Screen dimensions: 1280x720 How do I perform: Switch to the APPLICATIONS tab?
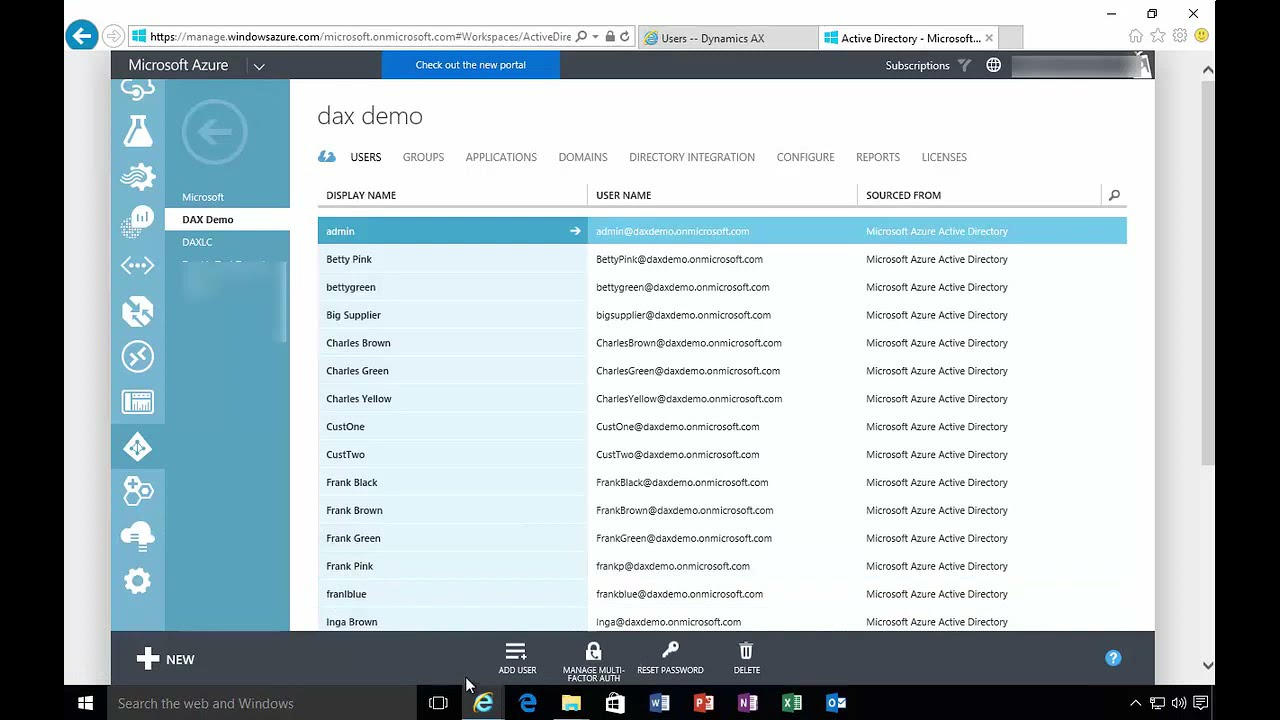coord(501,157)
